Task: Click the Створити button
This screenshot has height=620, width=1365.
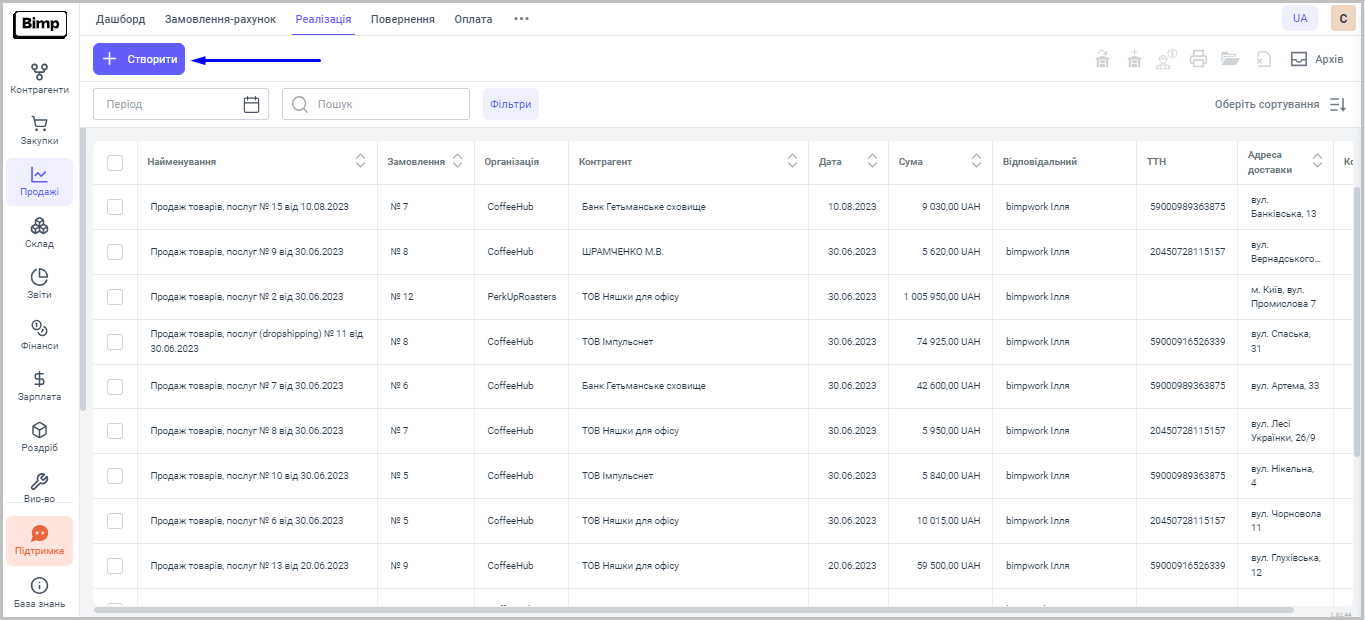Action: tap(139, 59)
